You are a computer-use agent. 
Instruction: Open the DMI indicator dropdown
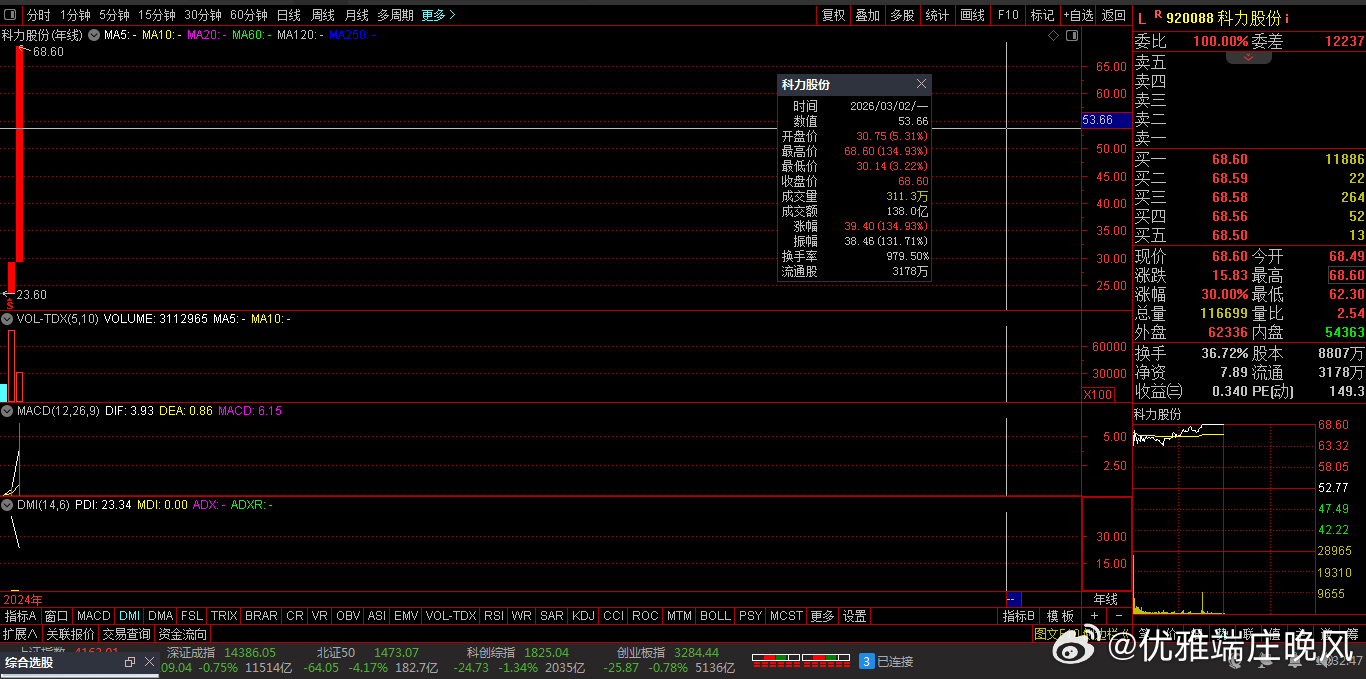[8, 505]
